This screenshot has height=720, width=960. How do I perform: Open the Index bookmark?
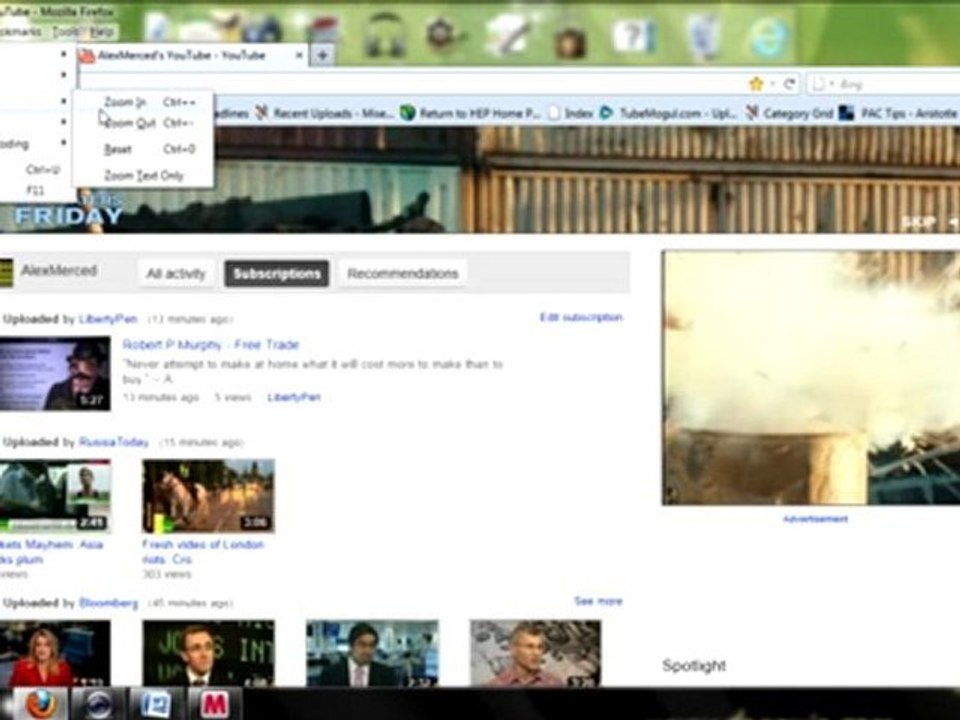tap(571, 113)
